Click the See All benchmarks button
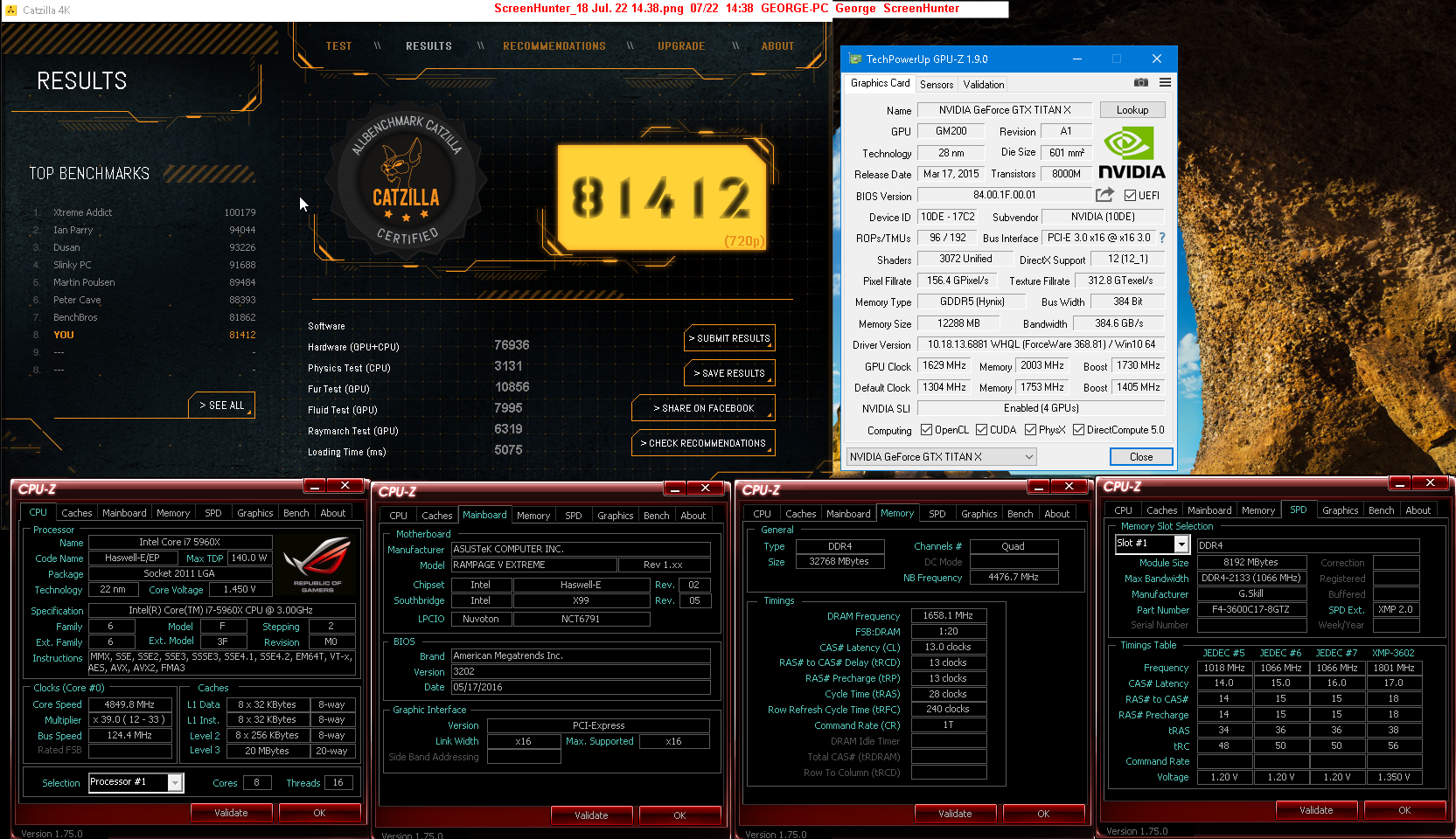 [x=221, y=406]
